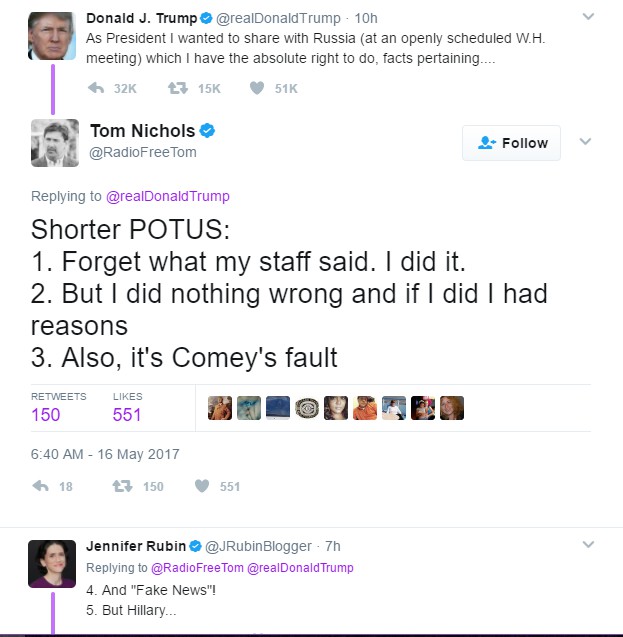
Task: Reply to Tom Nichols' tweet
Action: click(x=41, y=486)
